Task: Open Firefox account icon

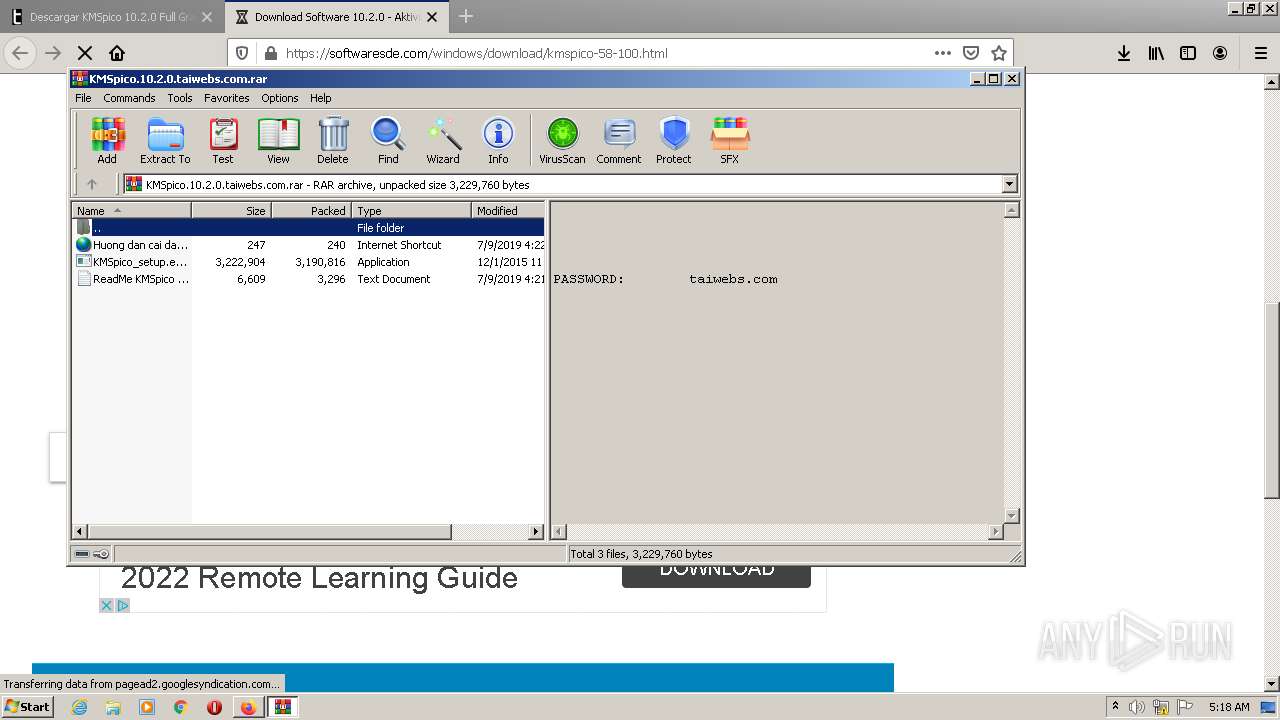Action: click(1220, 53)
